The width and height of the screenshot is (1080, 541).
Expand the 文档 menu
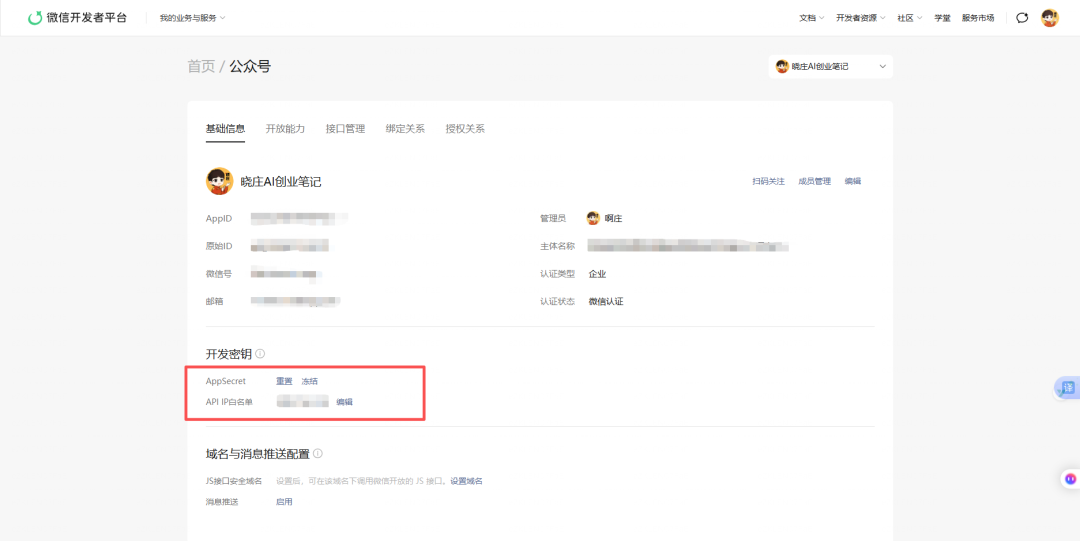click(x=811, y=18)
